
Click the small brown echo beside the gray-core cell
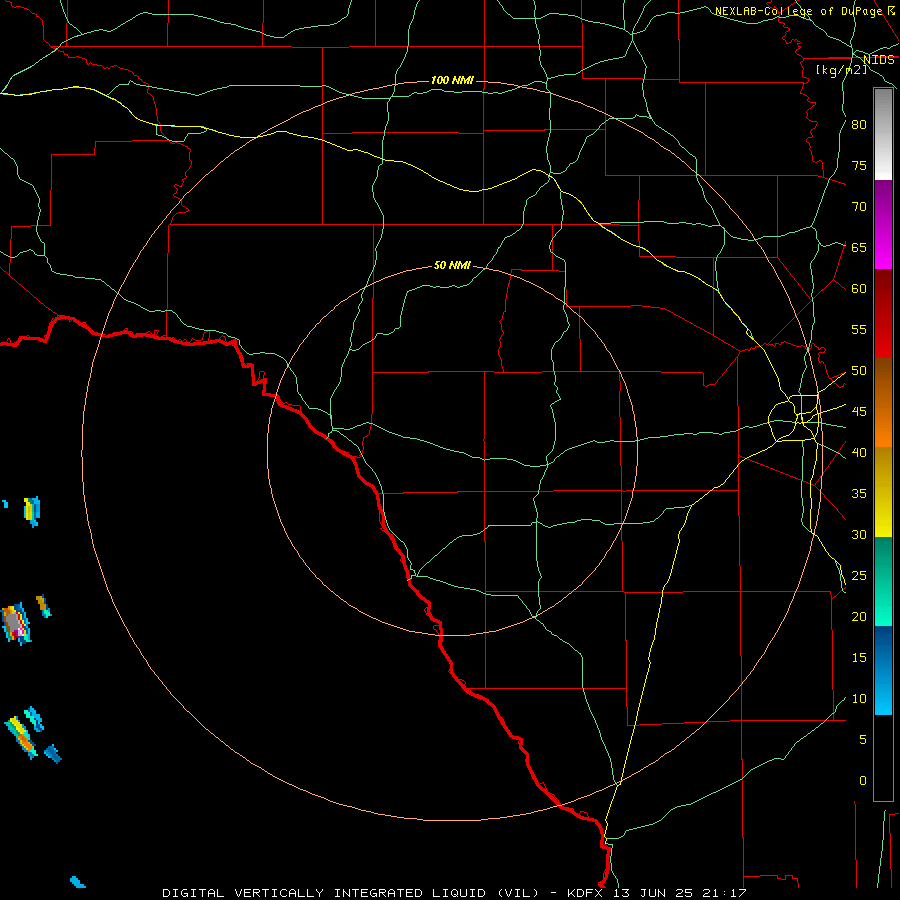(x=43, y=606)
